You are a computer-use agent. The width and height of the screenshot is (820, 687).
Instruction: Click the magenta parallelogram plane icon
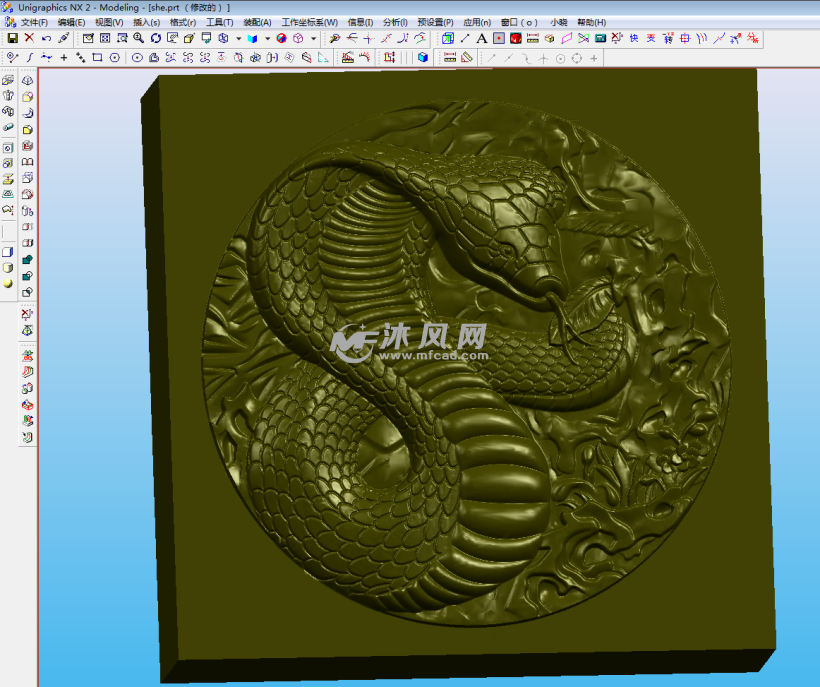pyautogui.click(x=566, y=38)
